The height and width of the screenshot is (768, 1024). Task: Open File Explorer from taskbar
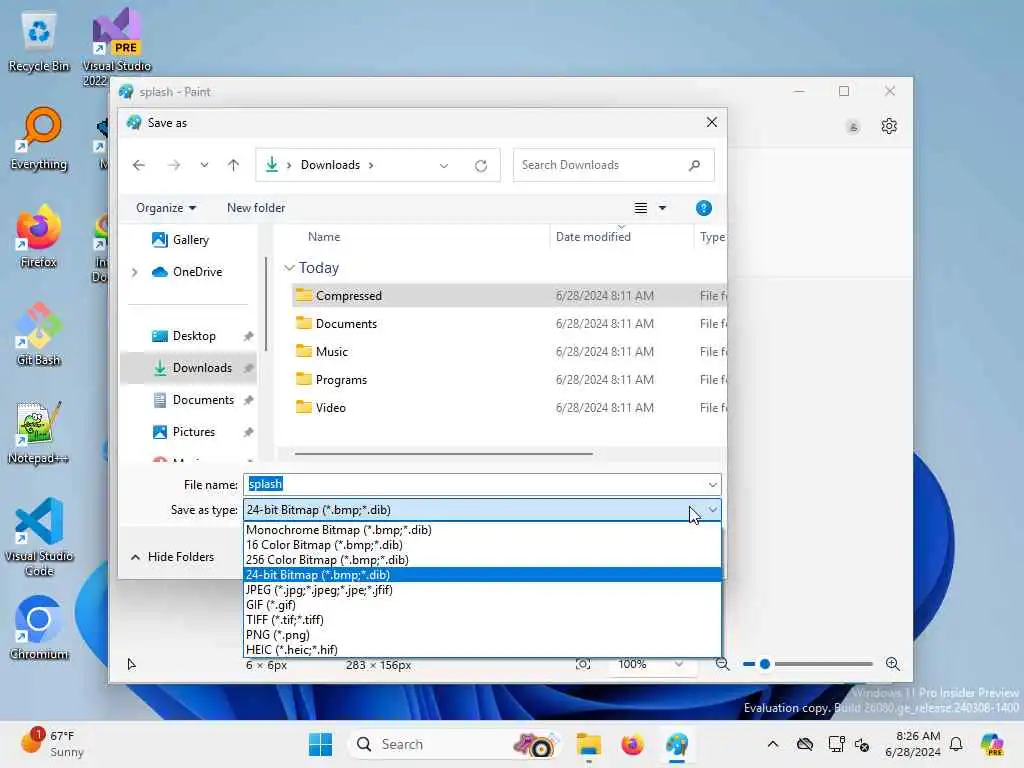coord(589,744)
